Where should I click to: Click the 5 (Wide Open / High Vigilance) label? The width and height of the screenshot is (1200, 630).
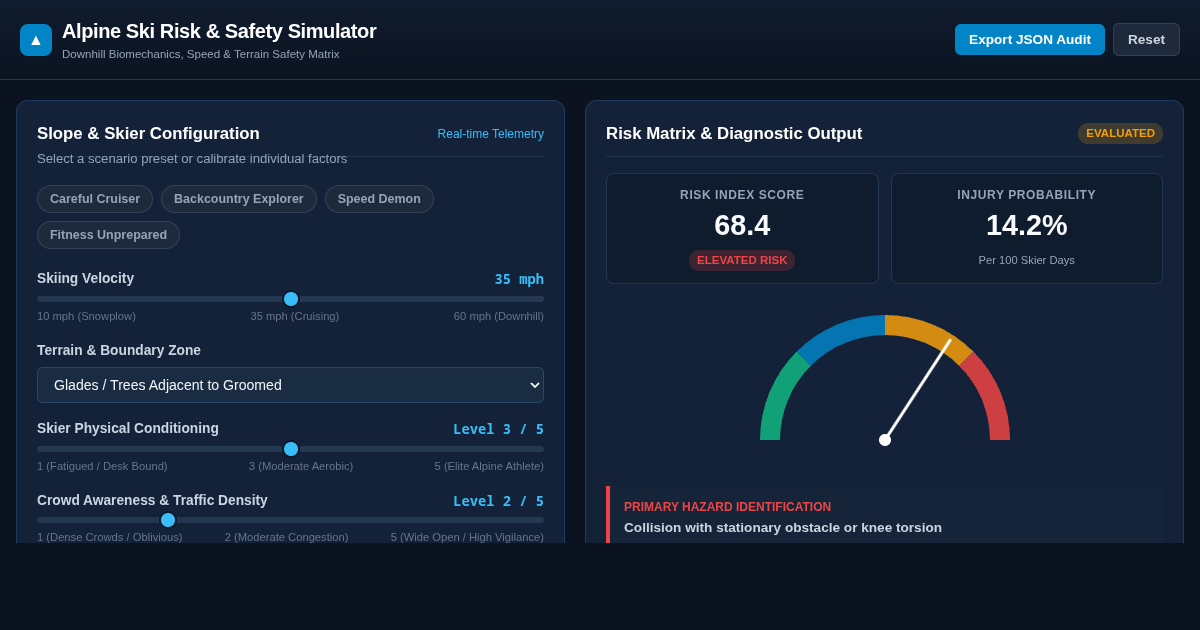[467, 537]
